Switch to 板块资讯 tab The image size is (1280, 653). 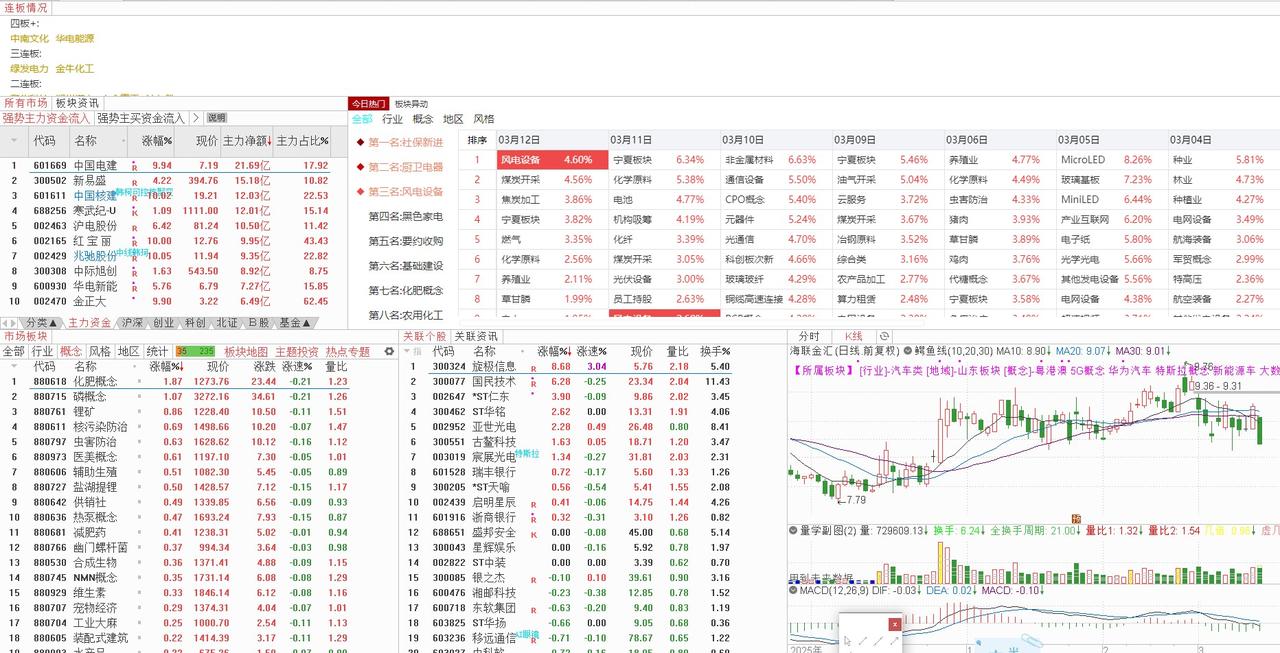76,103
